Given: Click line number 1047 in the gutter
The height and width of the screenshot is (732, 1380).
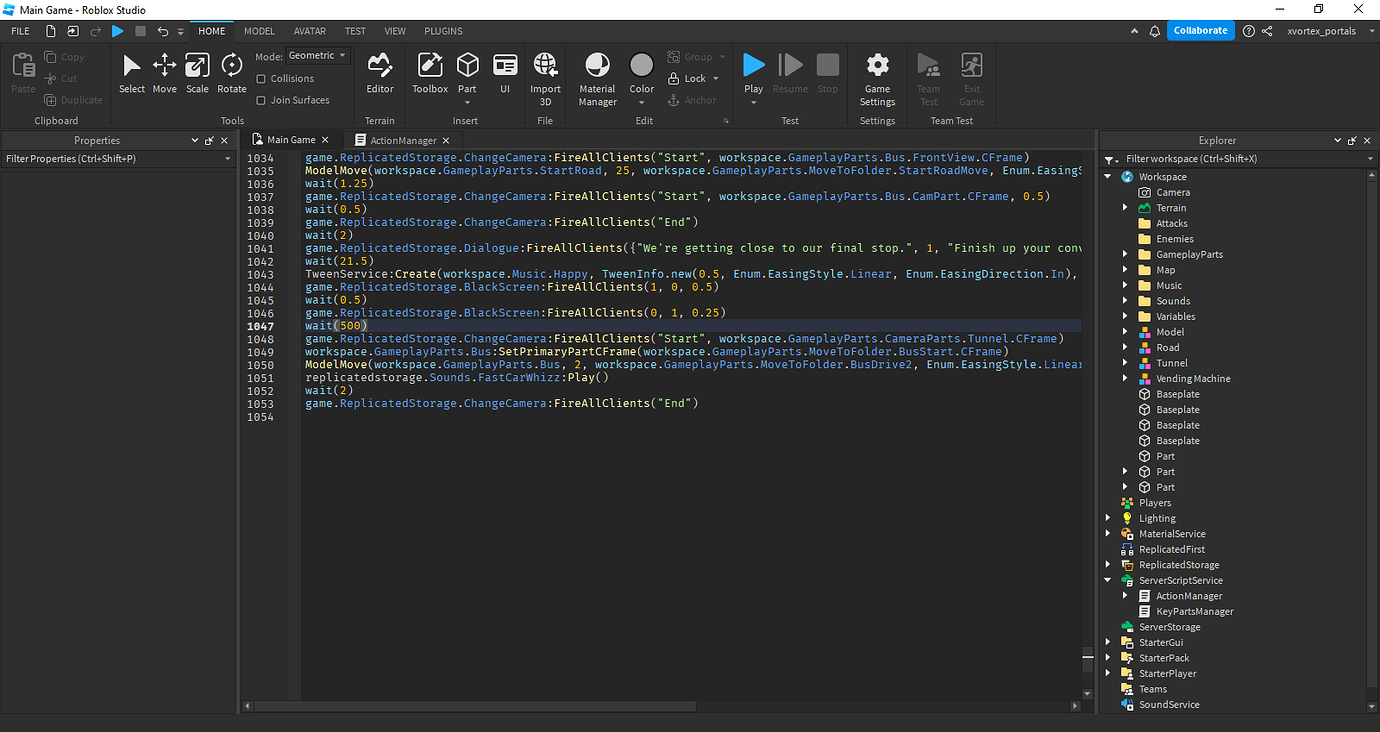Looking at the screenshot, I should coord(260,326).
